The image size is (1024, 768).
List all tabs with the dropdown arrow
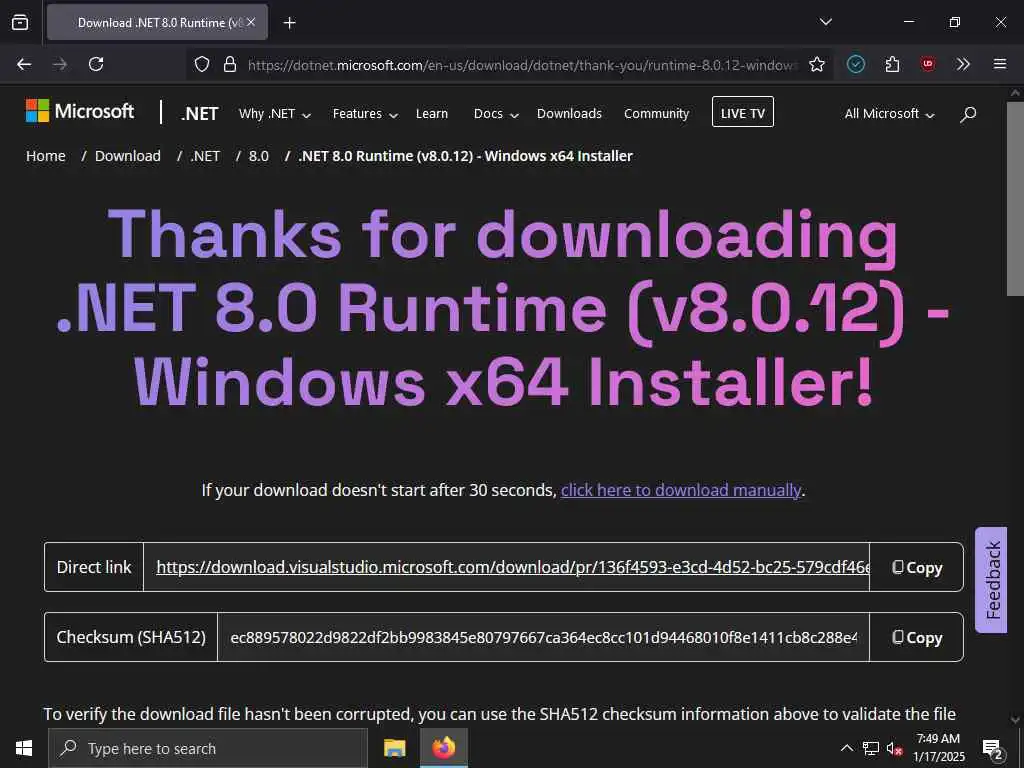[825, 22]
